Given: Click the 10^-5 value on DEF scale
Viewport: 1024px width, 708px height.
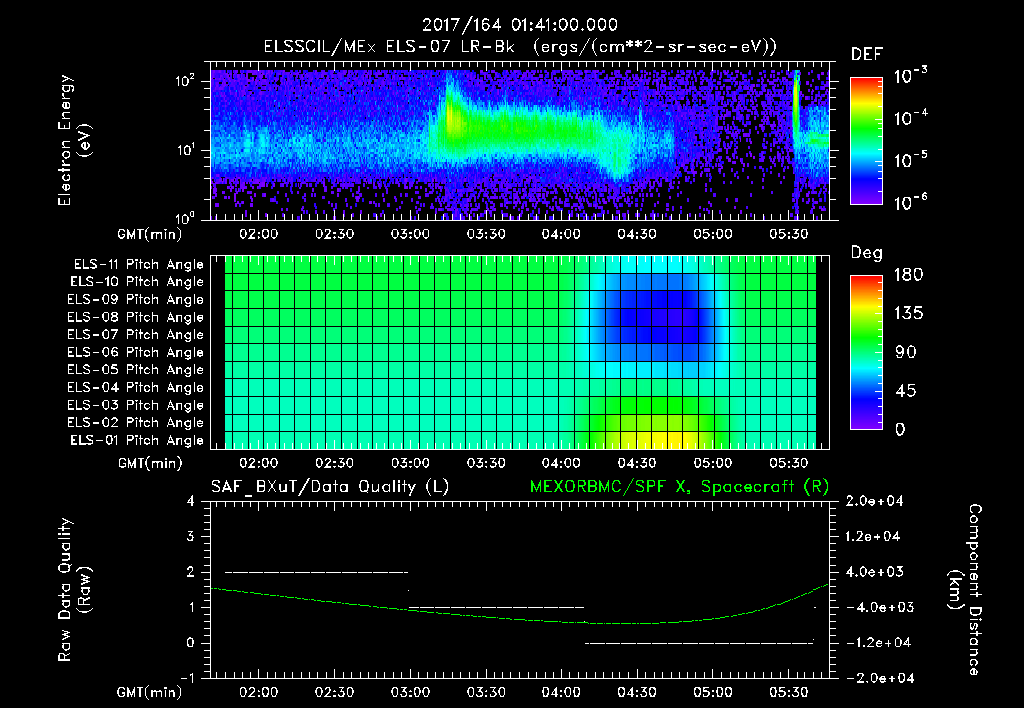Looking at the screenshot, I should tap(910, 160).
